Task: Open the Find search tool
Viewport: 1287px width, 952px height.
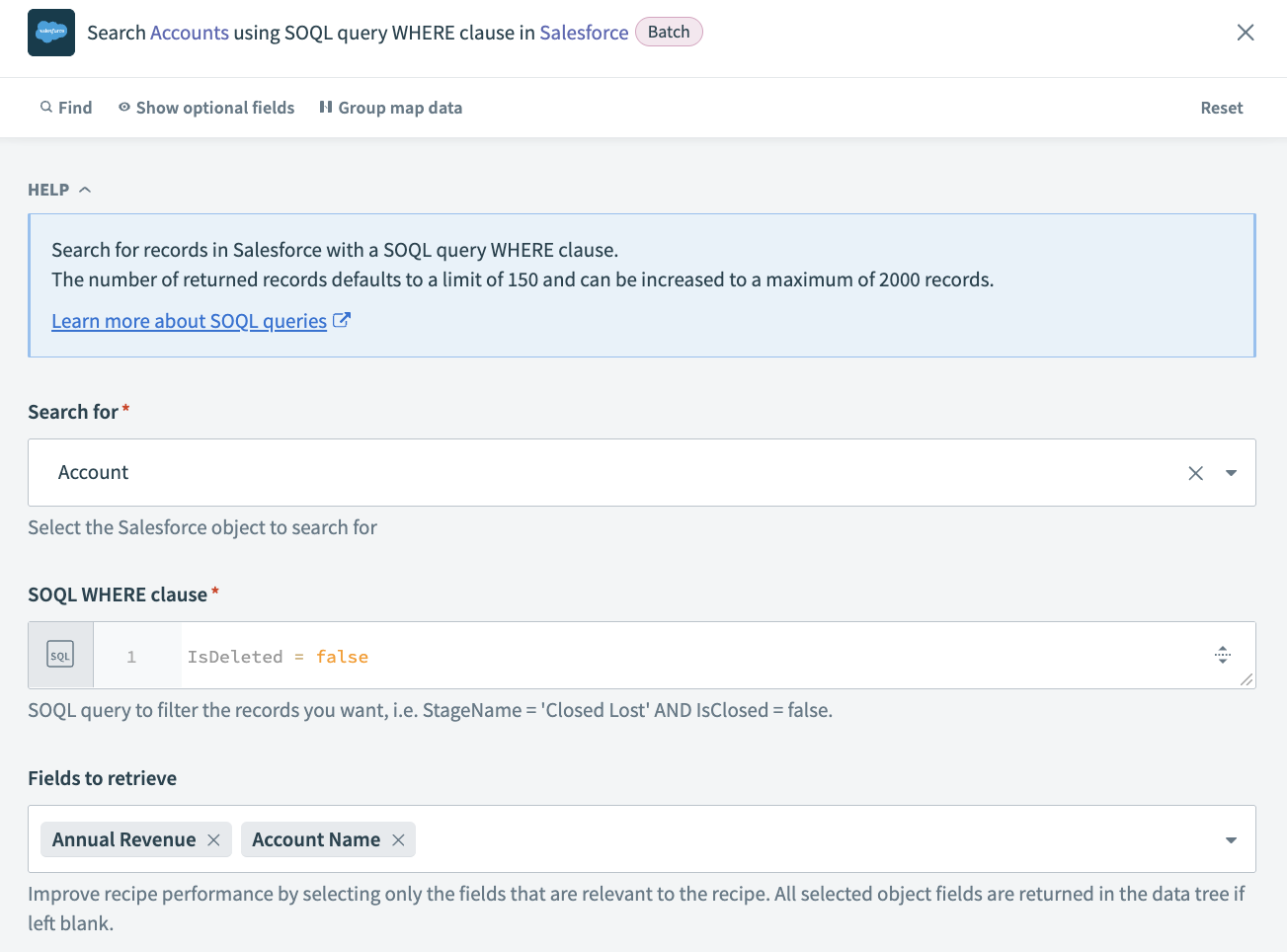Action: tap(66, 108)
